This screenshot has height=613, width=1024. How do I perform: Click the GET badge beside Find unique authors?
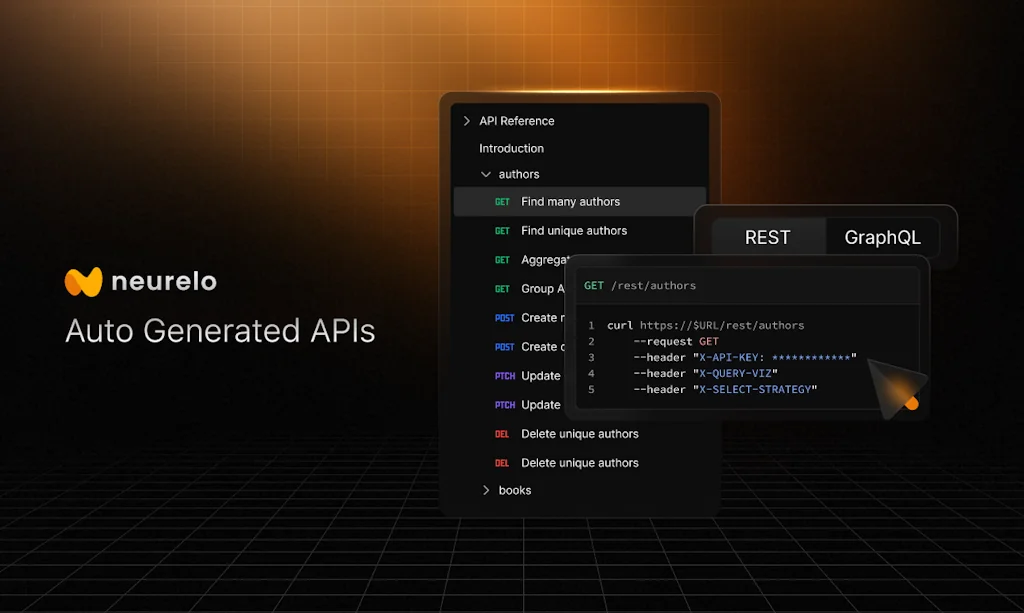pyautogui.click(x=501, y=230)
